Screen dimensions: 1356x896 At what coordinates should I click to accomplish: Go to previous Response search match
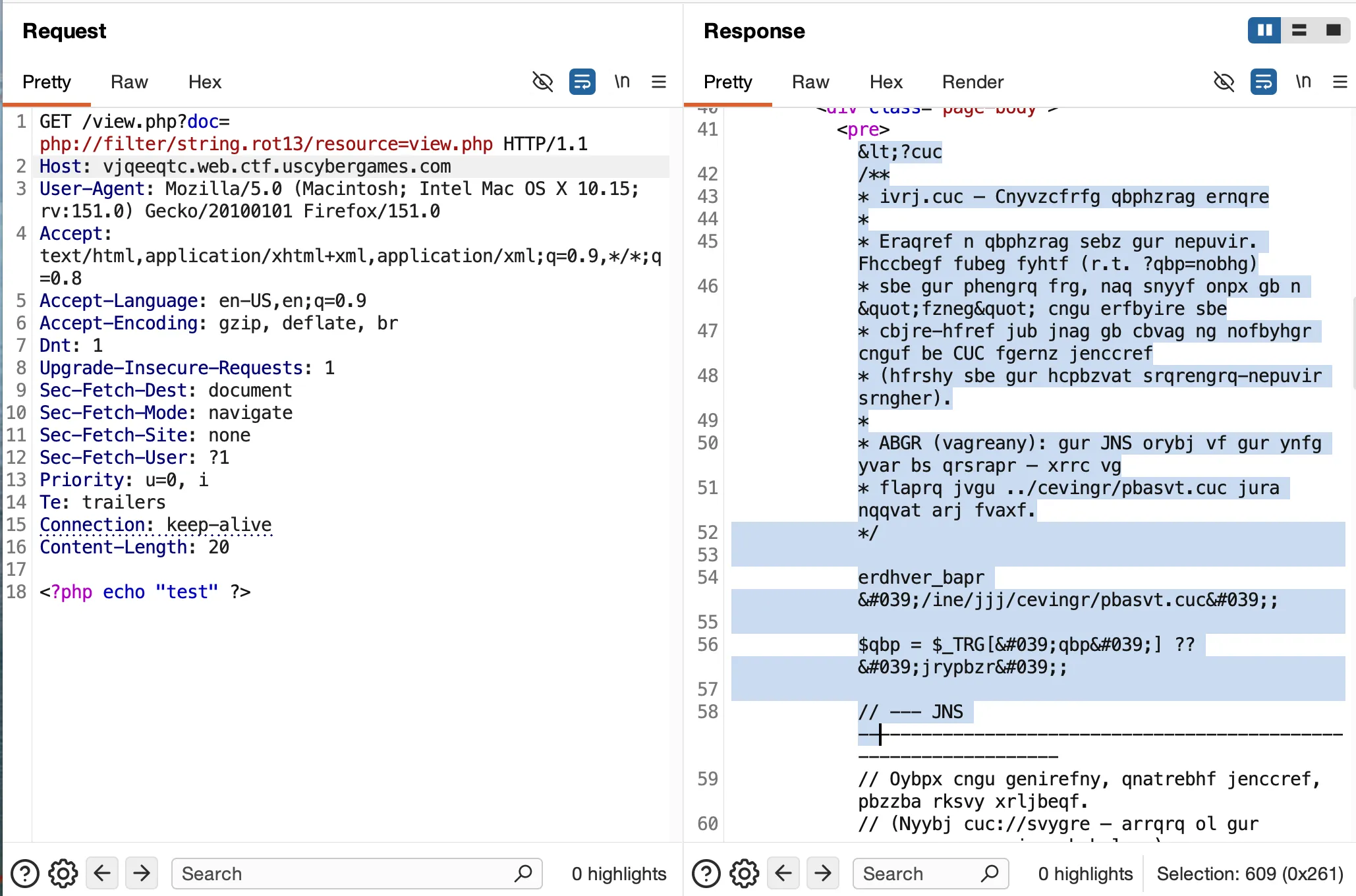point(783,874)
